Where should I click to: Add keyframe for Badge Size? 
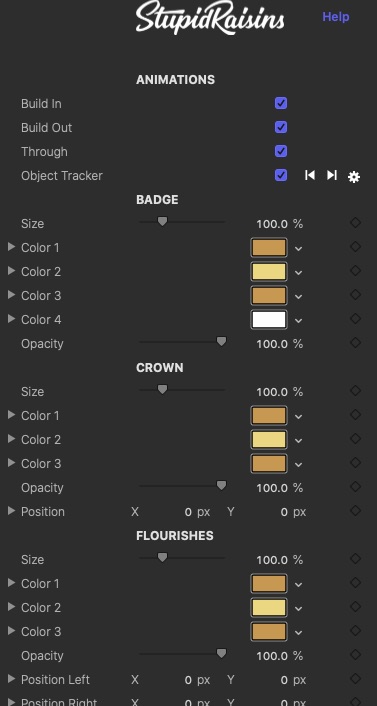[x=355, y=222]
